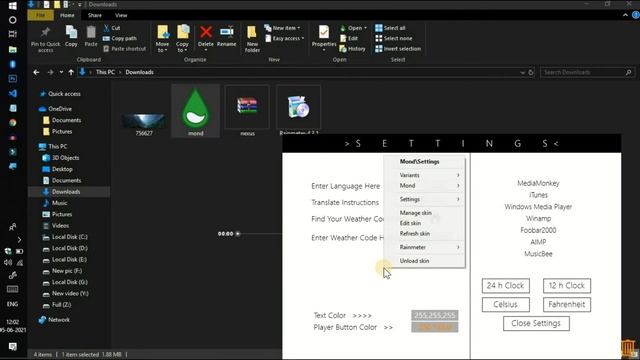Switch temperature to Fahrenheit
Image resolution: width=640 pixels, height=360 pixels.
coord(567,304)
